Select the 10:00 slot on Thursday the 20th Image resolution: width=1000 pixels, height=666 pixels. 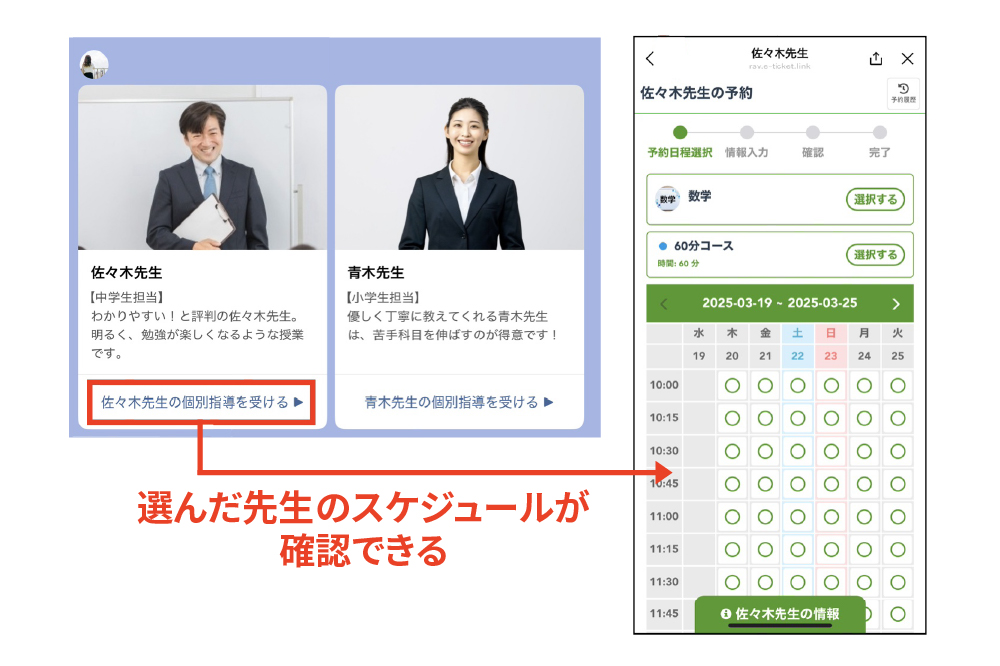(732, 385)
